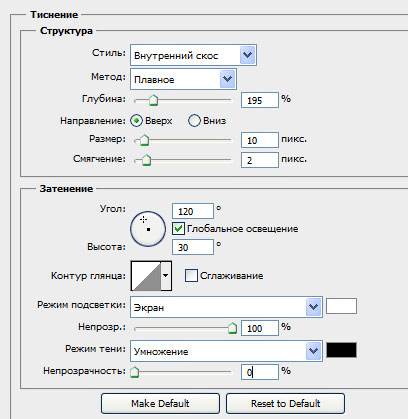Click the Высота value field showing 30

(x=193, y=247)
